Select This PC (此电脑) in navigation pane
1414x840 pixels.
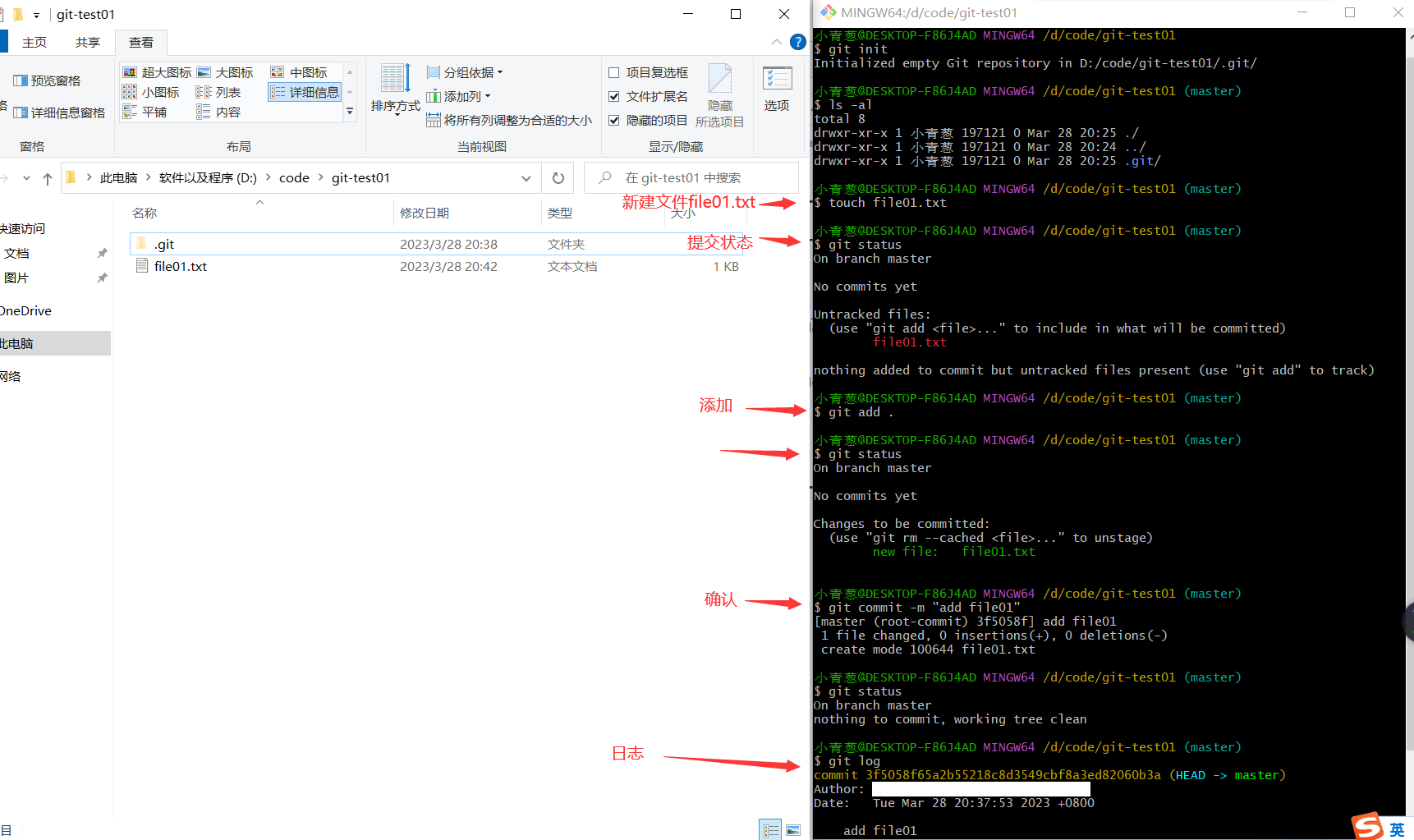54,343
